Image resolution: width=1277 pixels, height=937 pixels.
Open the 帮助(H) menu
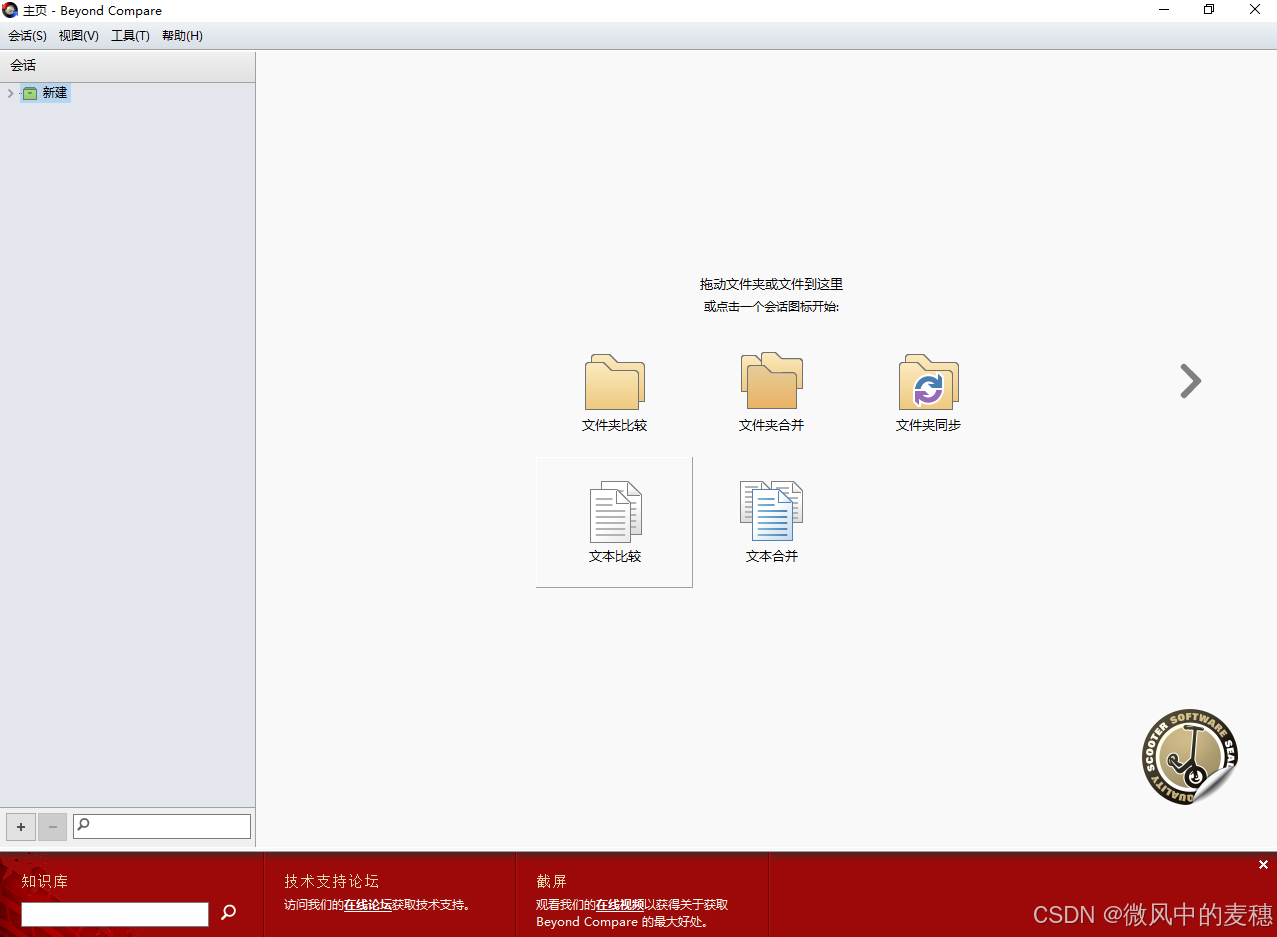(x=182, y=36)
